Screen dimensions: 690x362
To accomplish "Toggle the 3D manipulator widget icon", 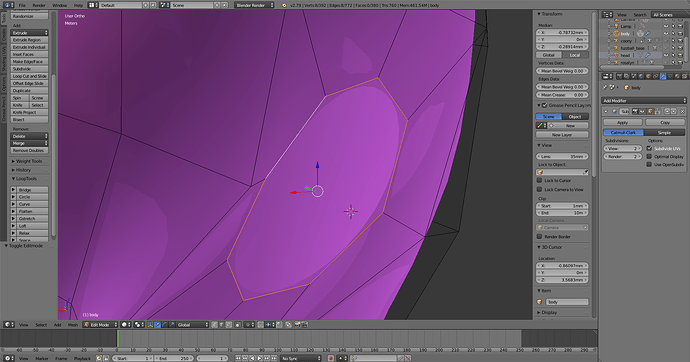I will click(150, 325).
